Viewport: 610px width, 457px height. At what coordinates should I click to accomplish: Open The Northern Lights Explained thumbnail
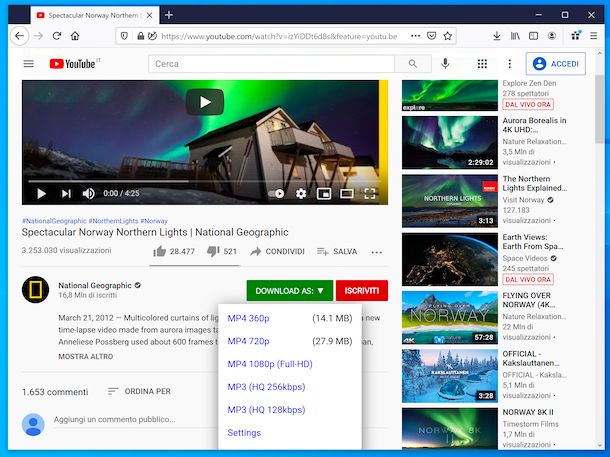pyautogui.click(x=450, y=201)
